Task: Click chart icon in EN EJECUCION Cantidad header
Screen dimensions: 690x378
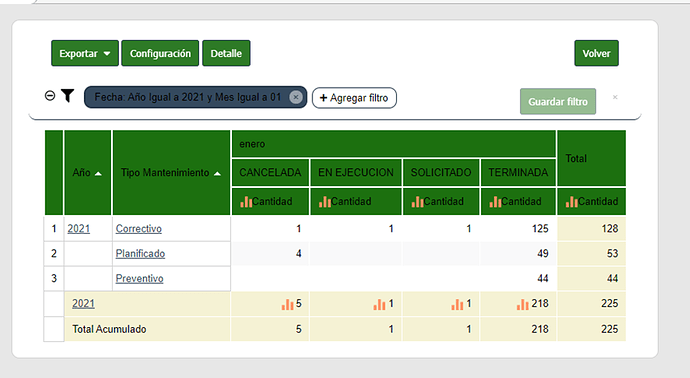Action: click(325, 202)
